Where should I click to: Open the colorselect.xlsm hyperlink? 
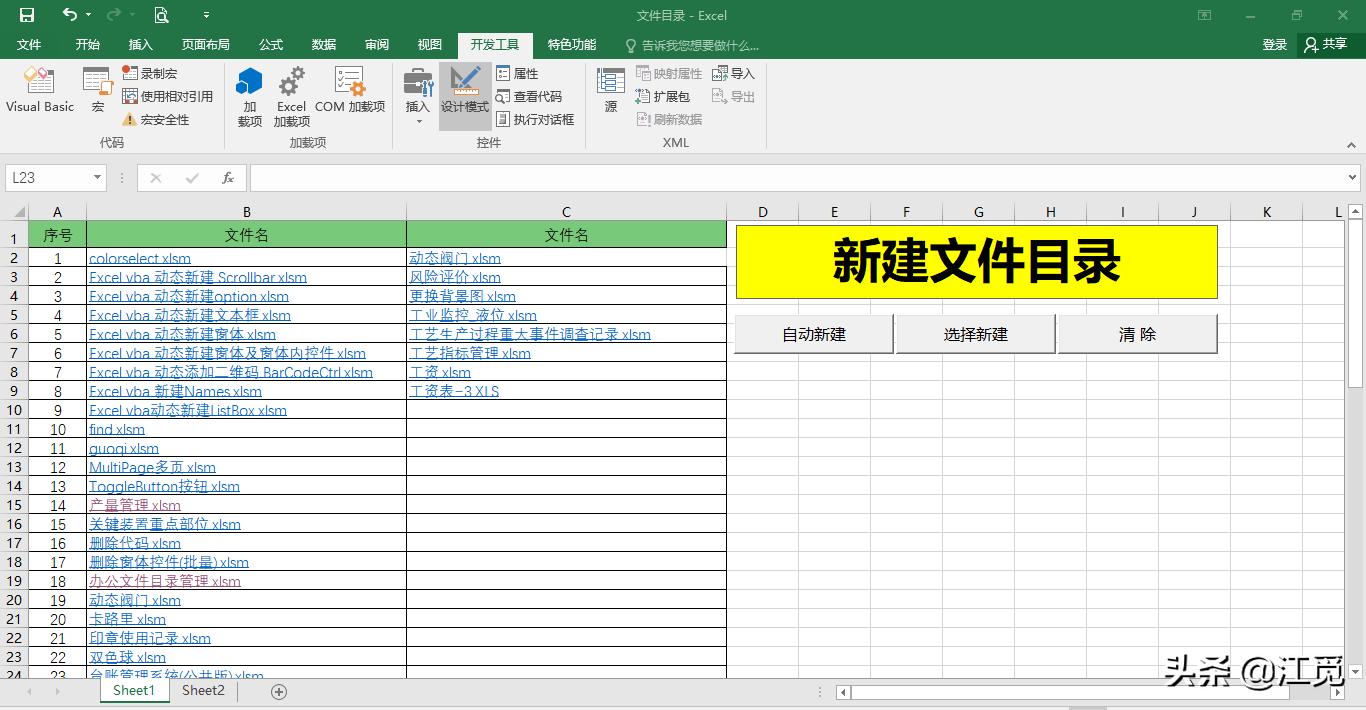pos(139,258)
